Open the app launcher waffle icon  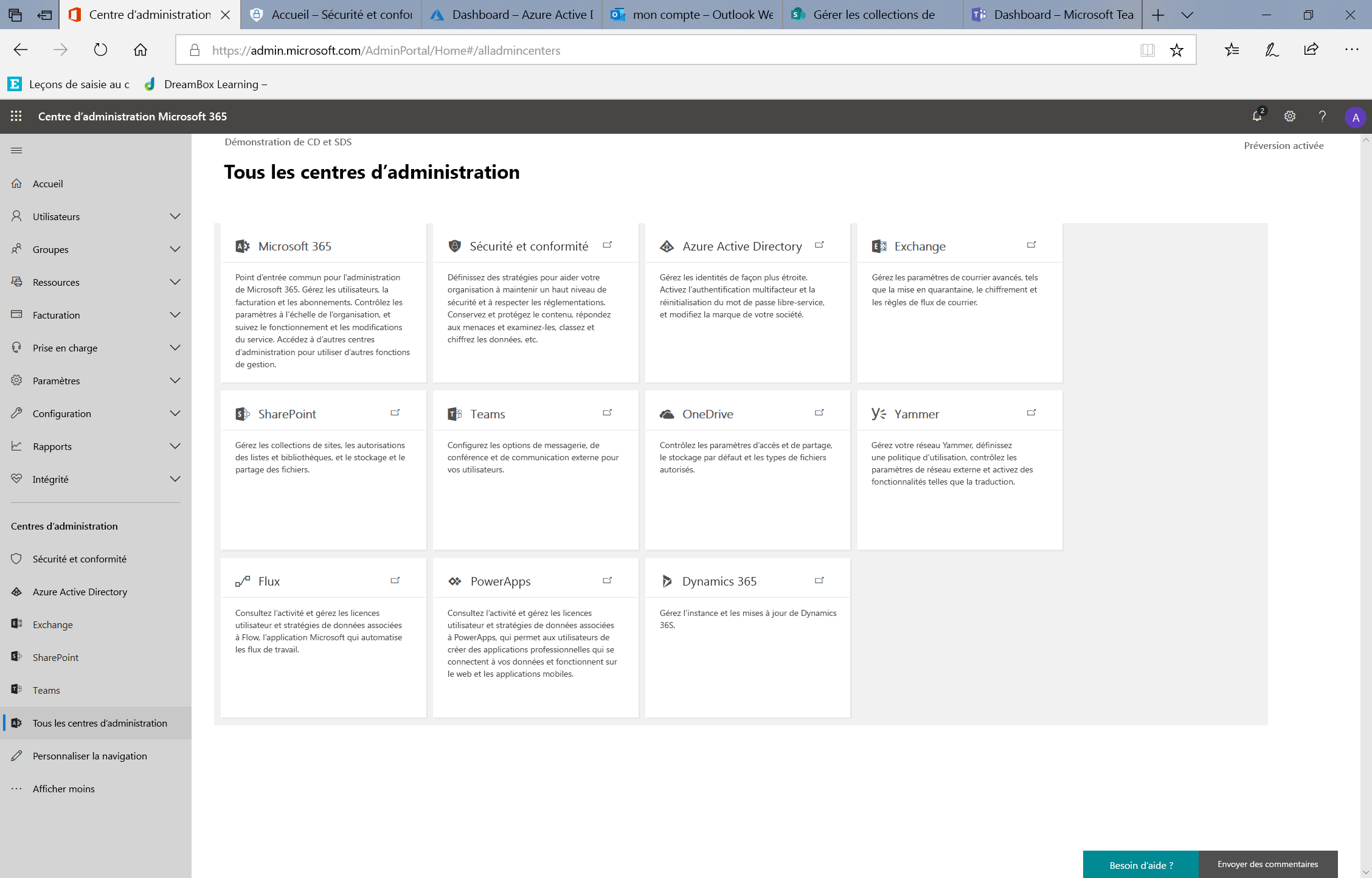click(16, 116)
